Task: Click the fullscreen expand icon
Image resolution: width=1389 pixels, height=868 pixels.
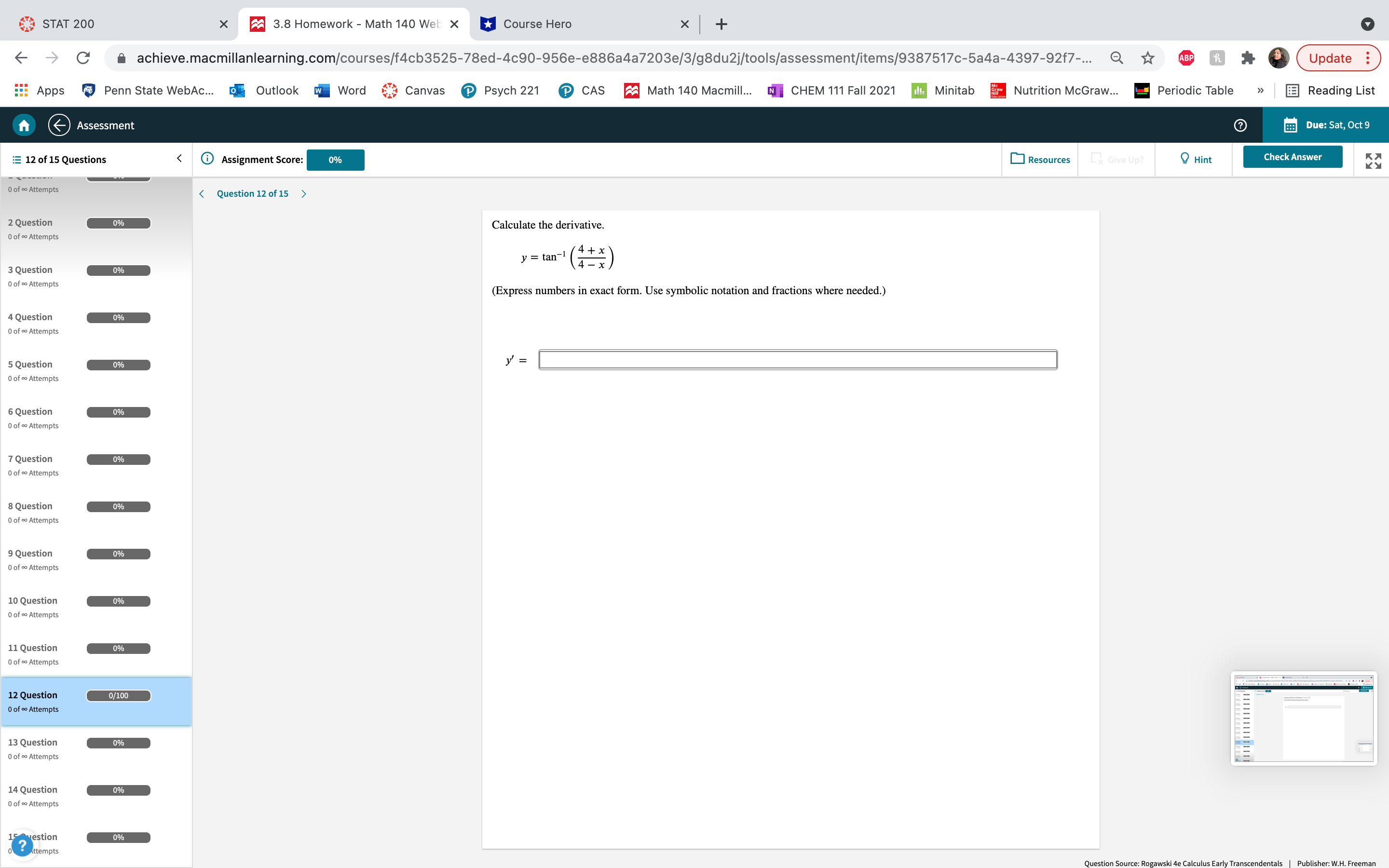Action: 1373,161
